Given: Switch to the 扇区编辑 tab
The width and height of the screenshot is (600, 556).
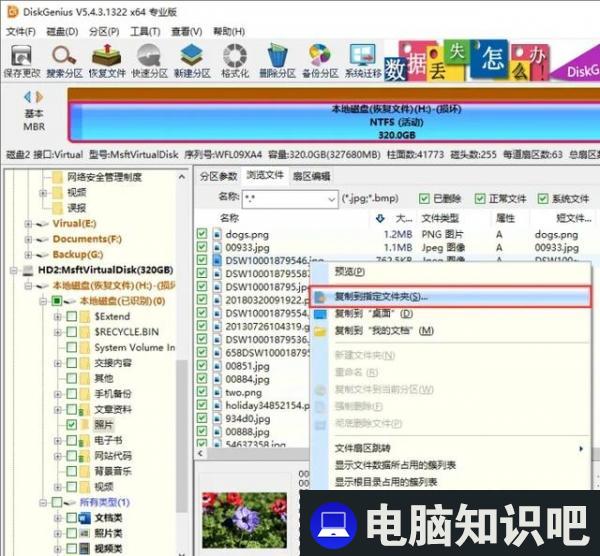Looking at the screenshot, I should [x=311, y=176].
